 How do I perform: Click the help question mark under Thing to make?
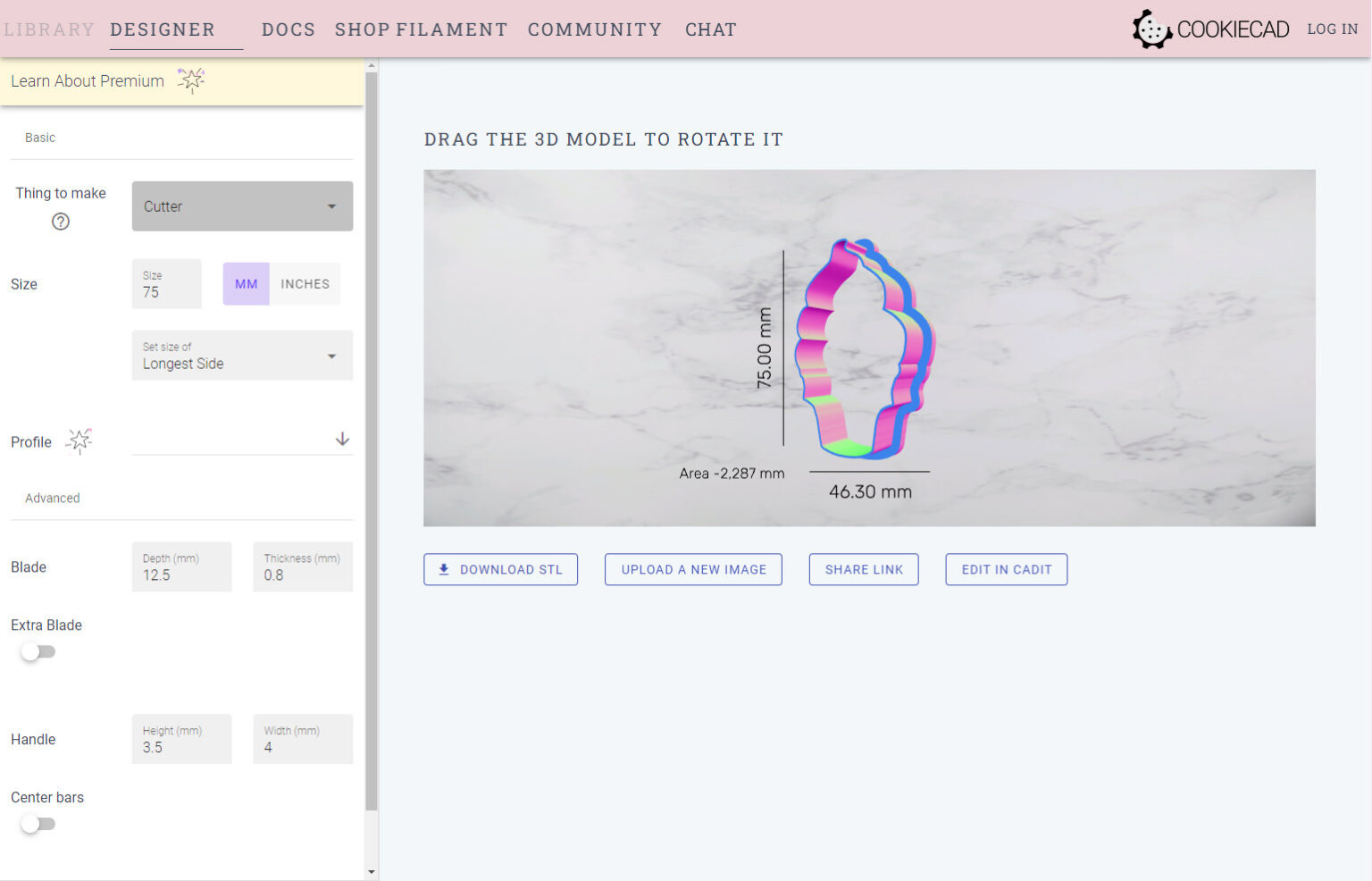point(61,222)
